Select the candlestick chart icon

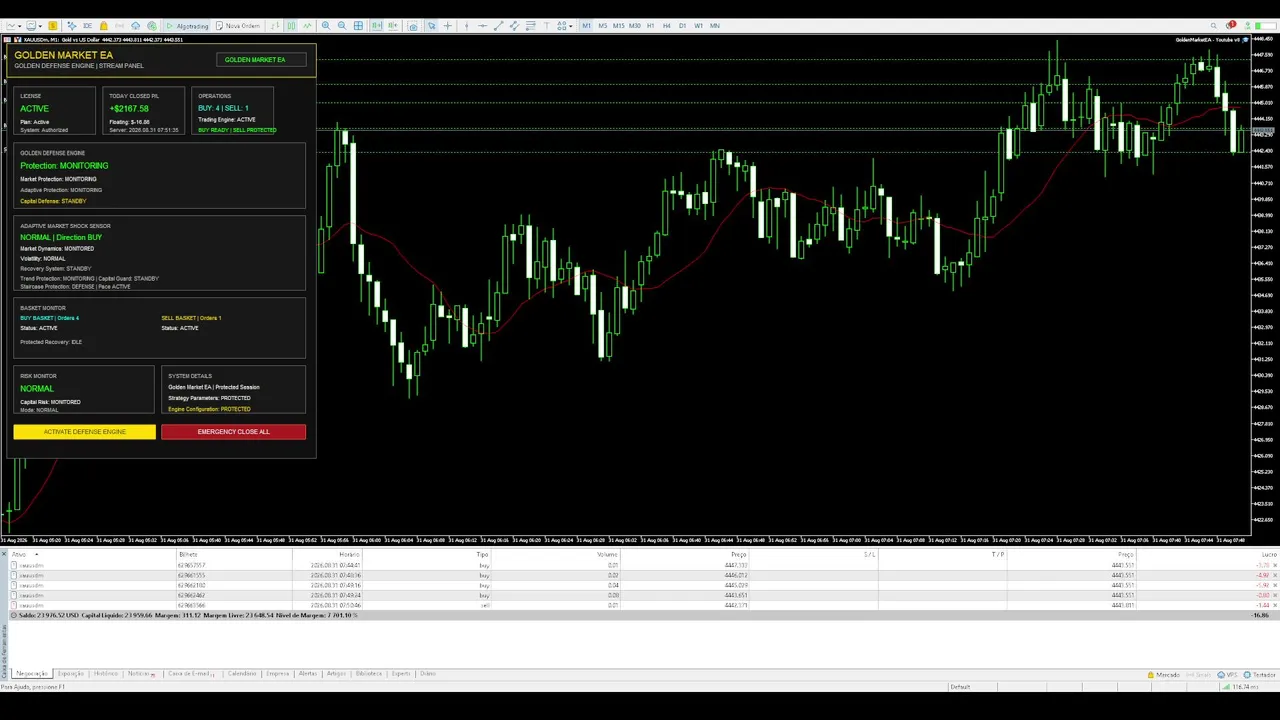[291, 26]
